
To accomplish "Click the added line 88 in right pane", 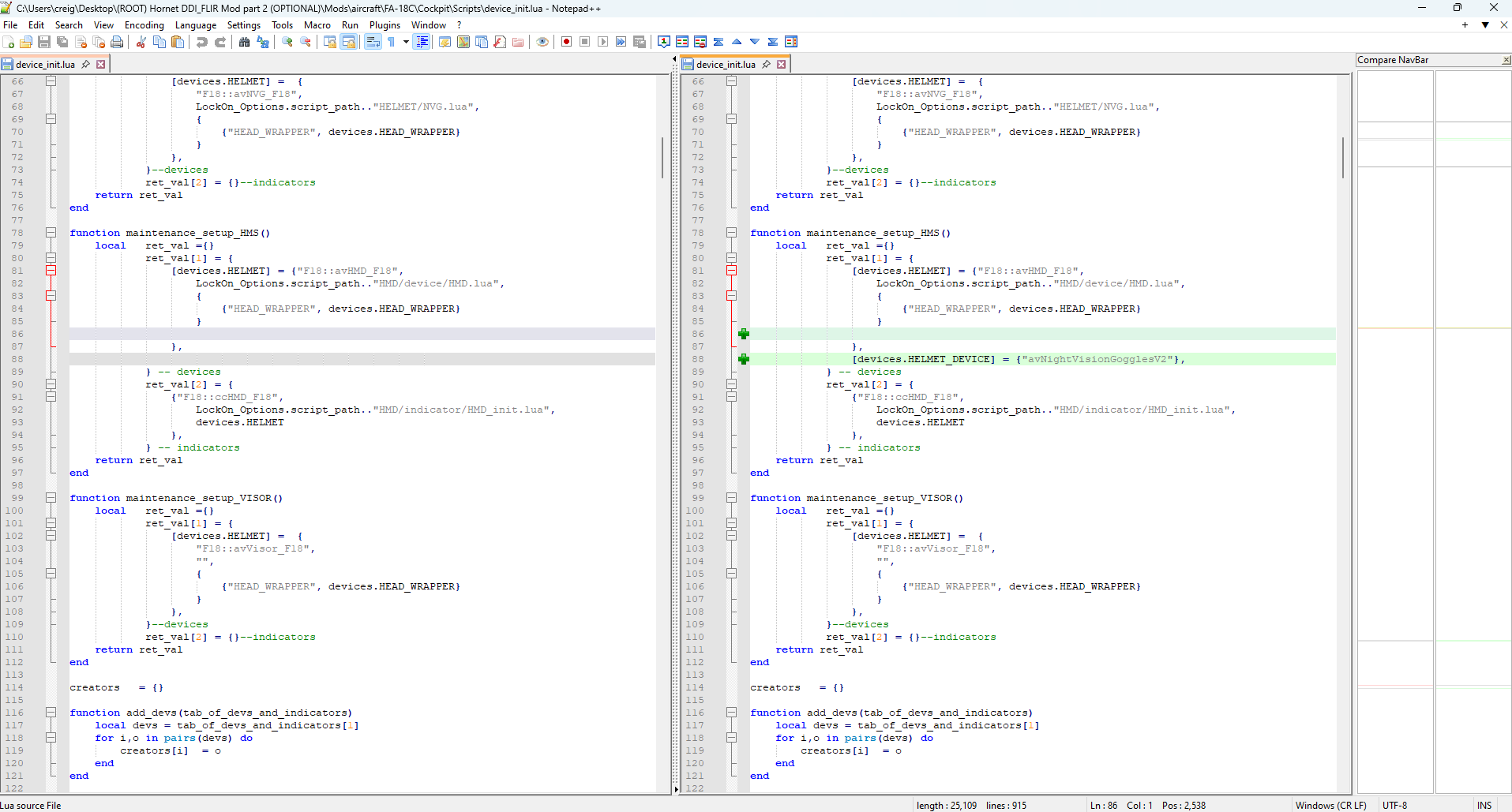I will pos(1019,359).
